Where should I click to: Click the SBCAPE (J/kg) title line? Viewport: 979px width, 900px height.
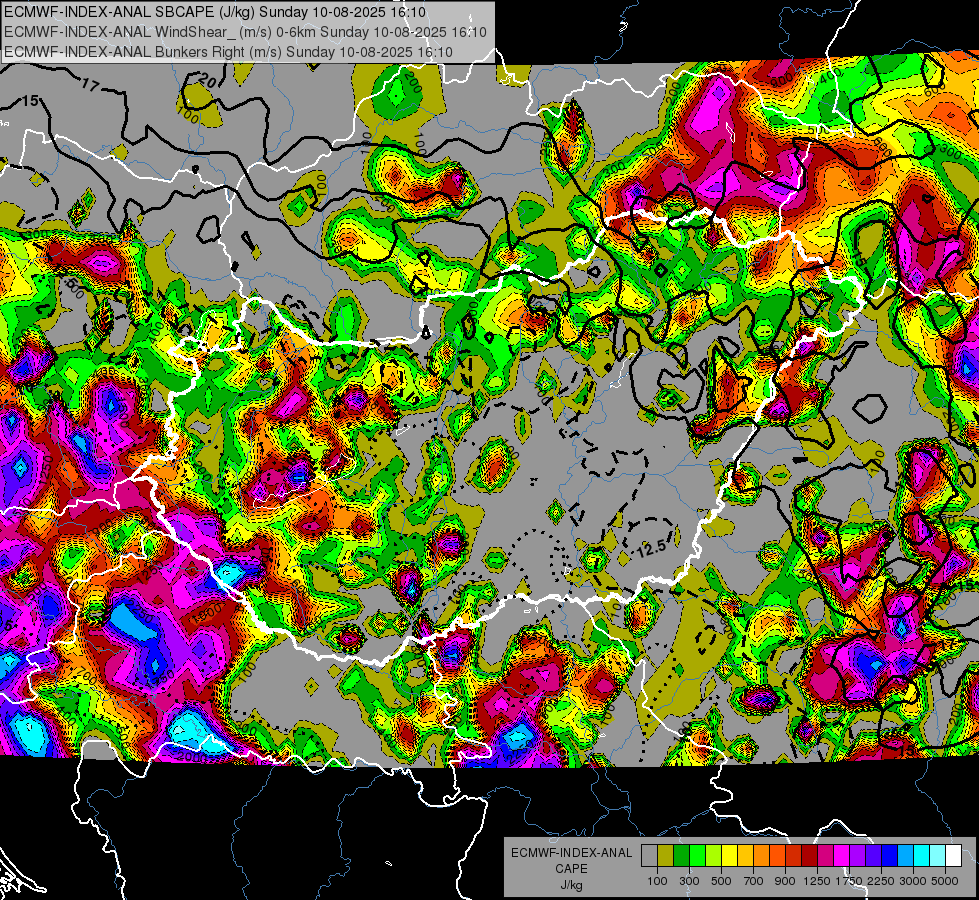(215, 12)
